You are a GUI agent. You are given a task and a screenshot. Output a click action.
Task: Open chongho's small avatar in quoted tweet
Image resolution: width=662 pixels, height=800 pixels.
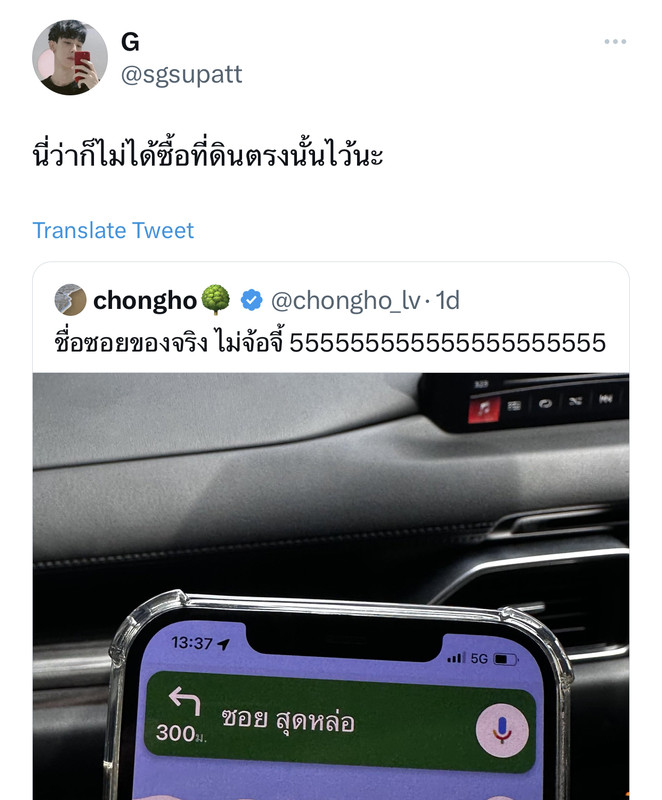point(70,299)
